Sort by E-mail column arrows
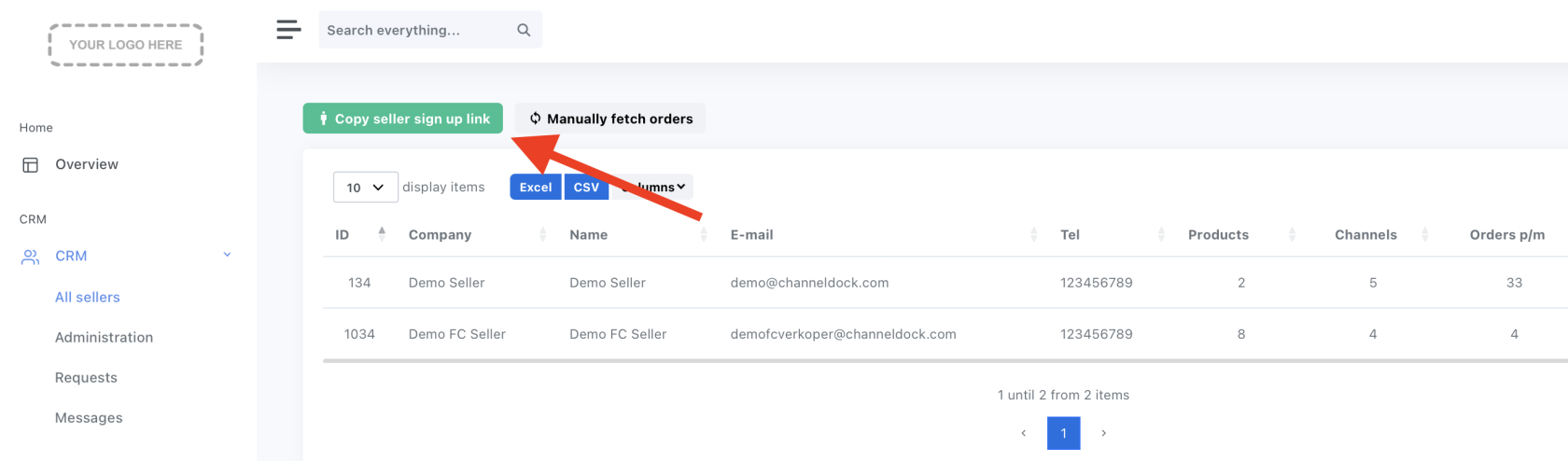 point(1033,234)
